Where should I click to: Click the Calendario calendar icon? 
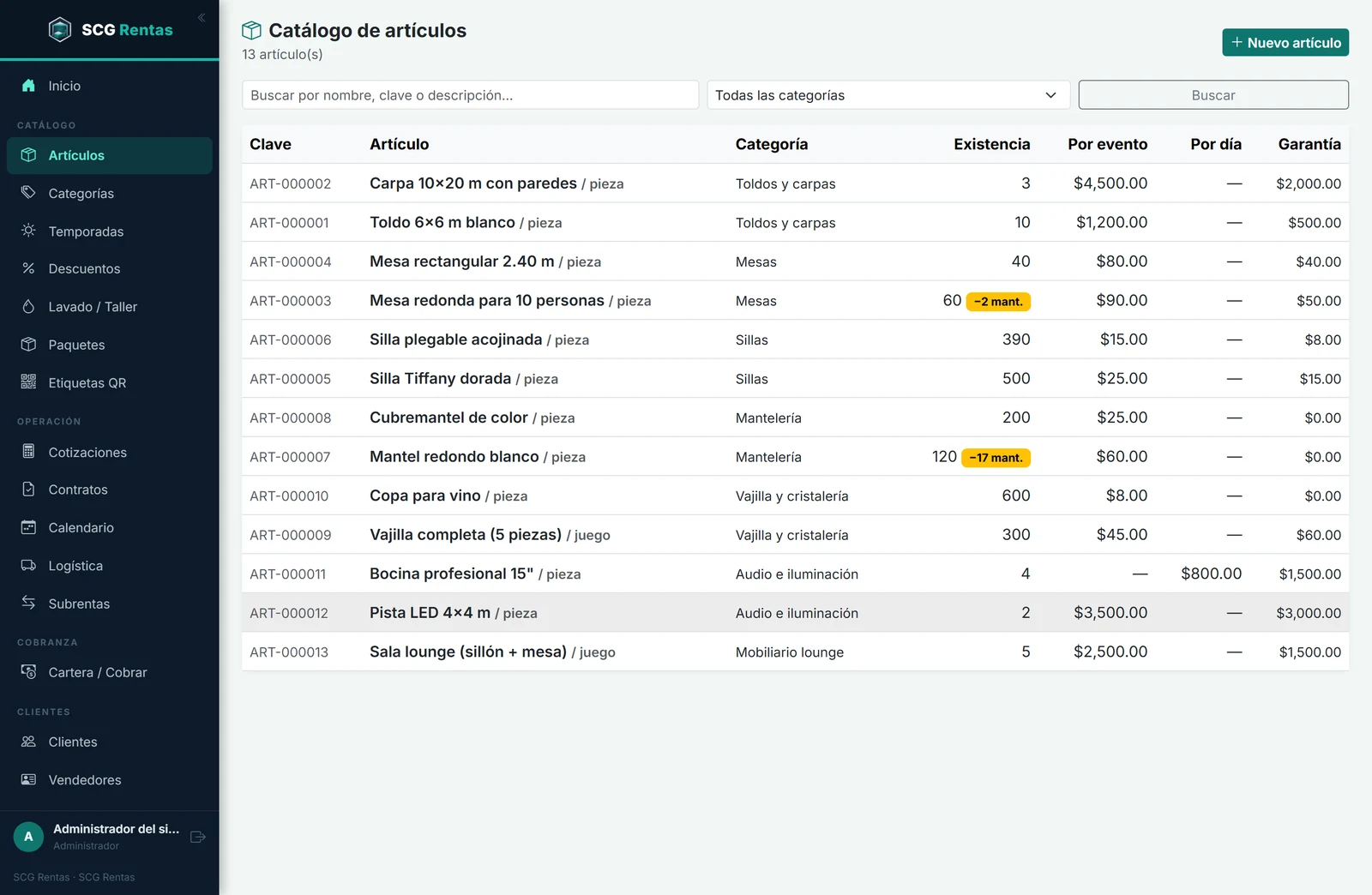pos(28,527)
